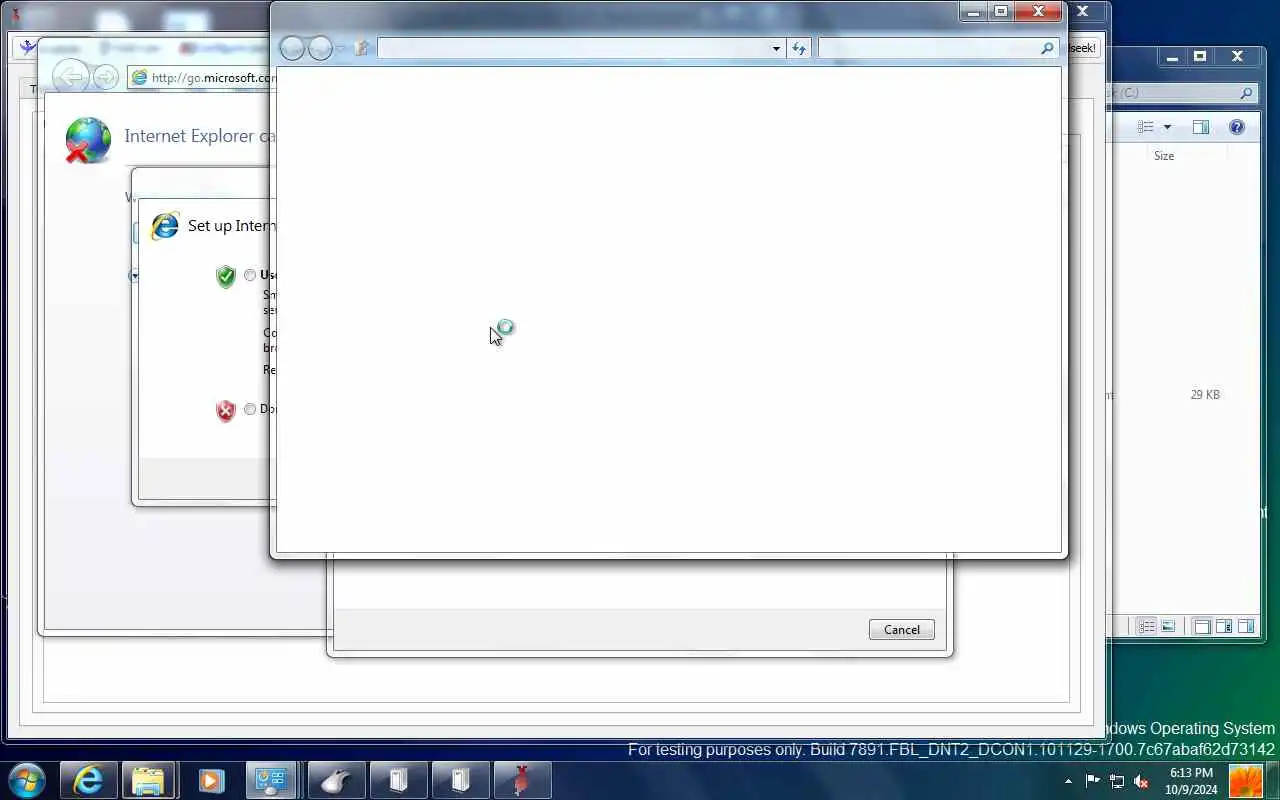Click the search magnifier in front window
This screenshot has height=800, width=1280.
point(1048,48)
